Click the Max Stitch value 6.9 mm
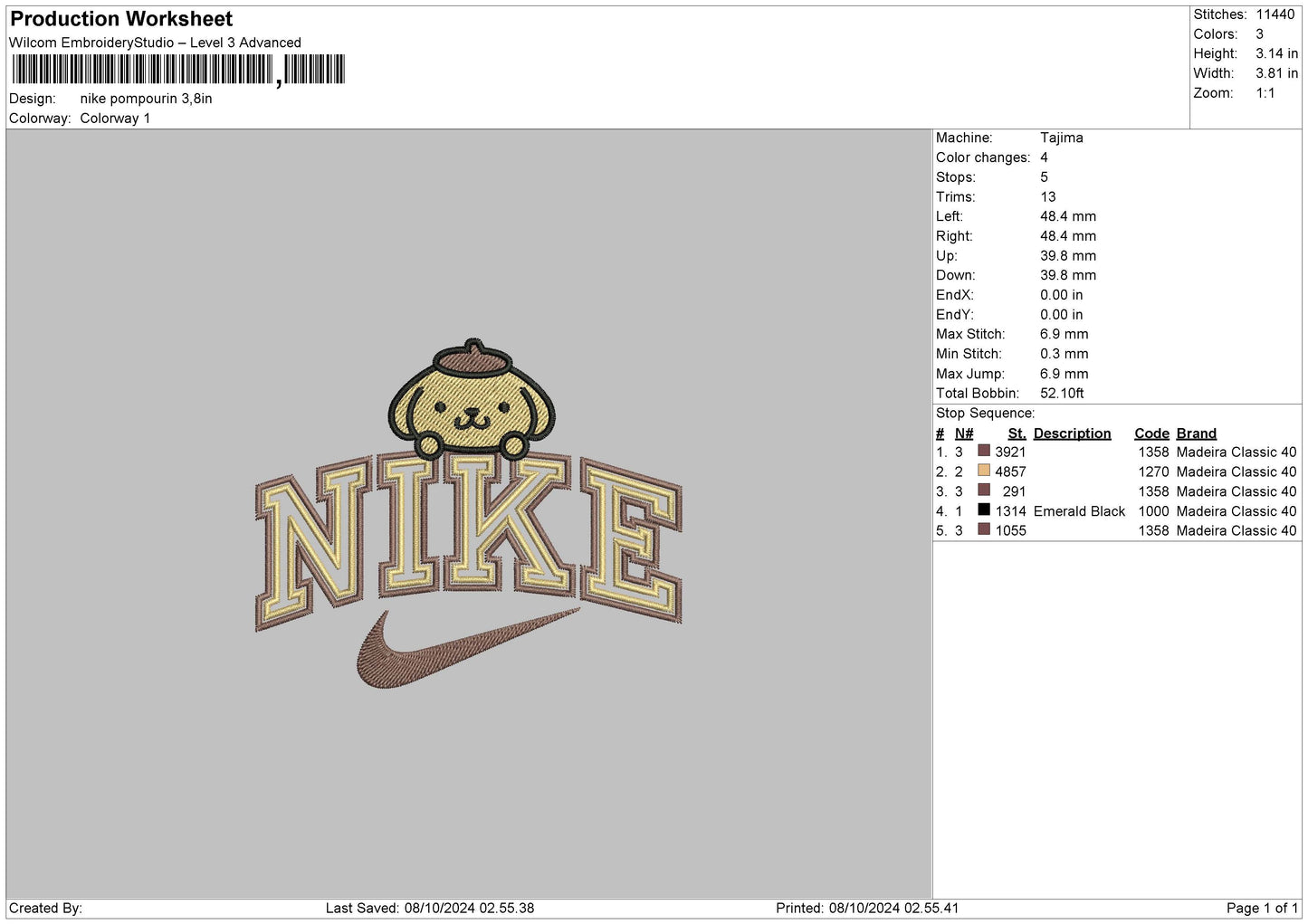This screenshot has width=1308, height=924. [1064, 334]
